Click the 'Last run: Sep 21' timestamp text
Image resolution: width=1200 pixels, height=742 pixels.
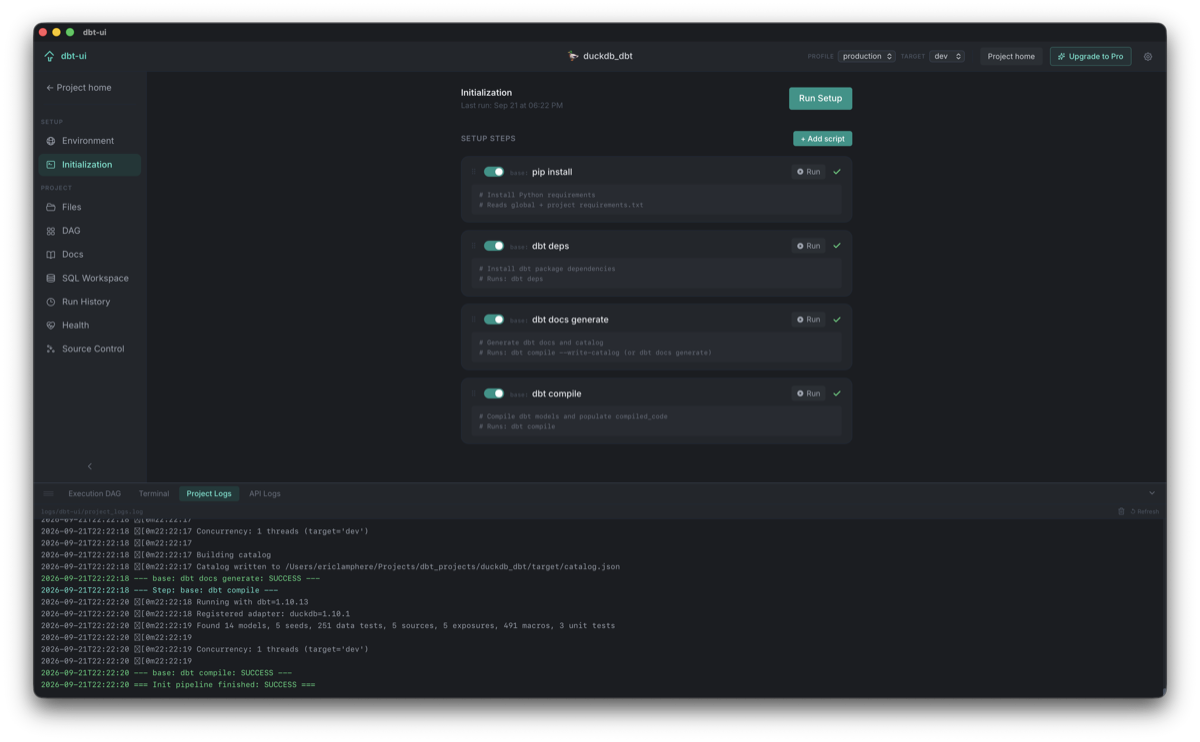511,105
